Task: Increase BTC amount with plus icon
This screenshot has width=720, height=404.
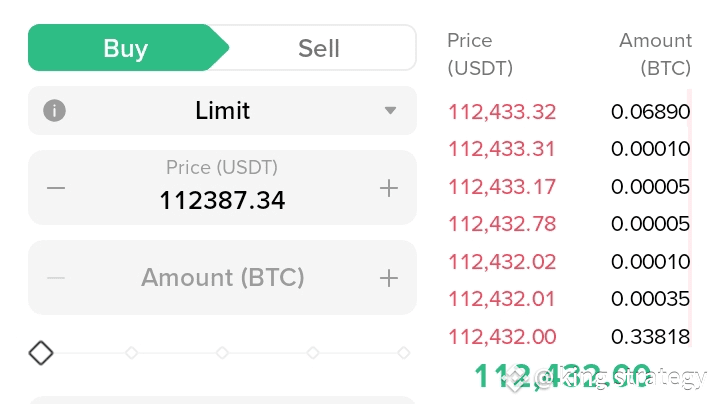Action: (388, 278)
